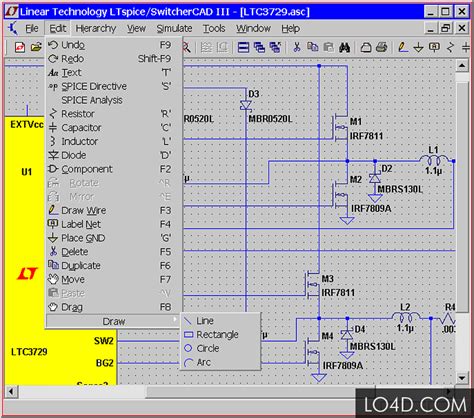Image resolution: width=474 pixels, height=418 pixels.
Task: Open the Tools menu
Action: click(x=214, y=29)
